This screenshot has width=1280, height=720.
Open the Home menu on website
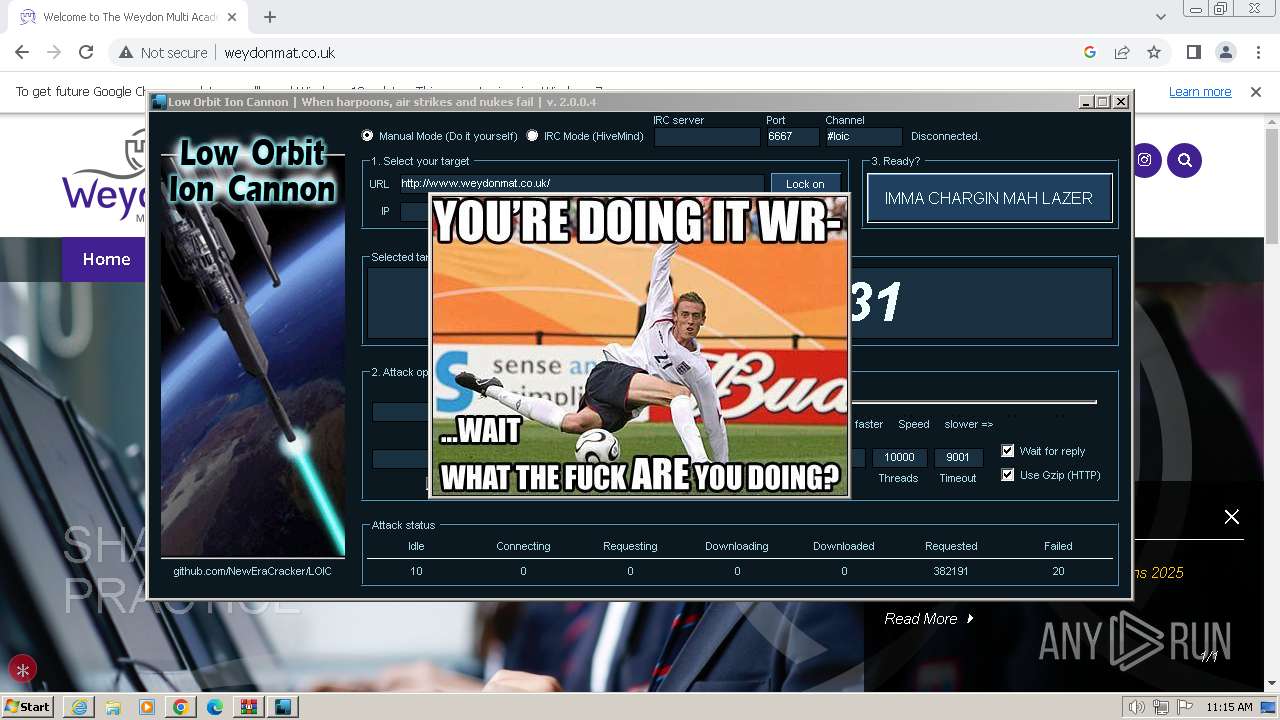(106, 259)
